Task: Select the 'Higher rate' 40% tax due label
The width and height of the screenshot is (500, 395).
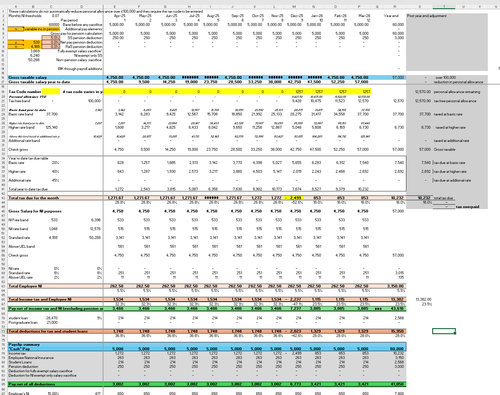Action: click(x=17, y=171)
